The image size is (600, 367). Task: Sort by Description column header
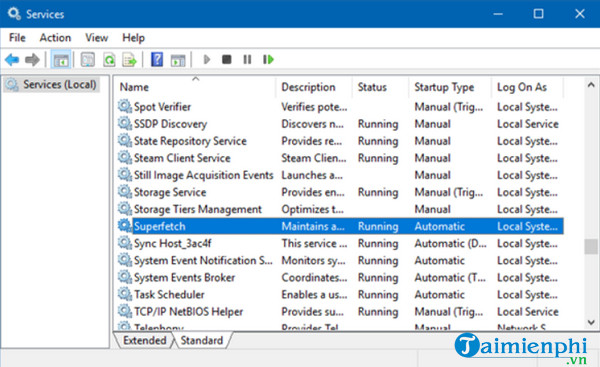point(314,87)
